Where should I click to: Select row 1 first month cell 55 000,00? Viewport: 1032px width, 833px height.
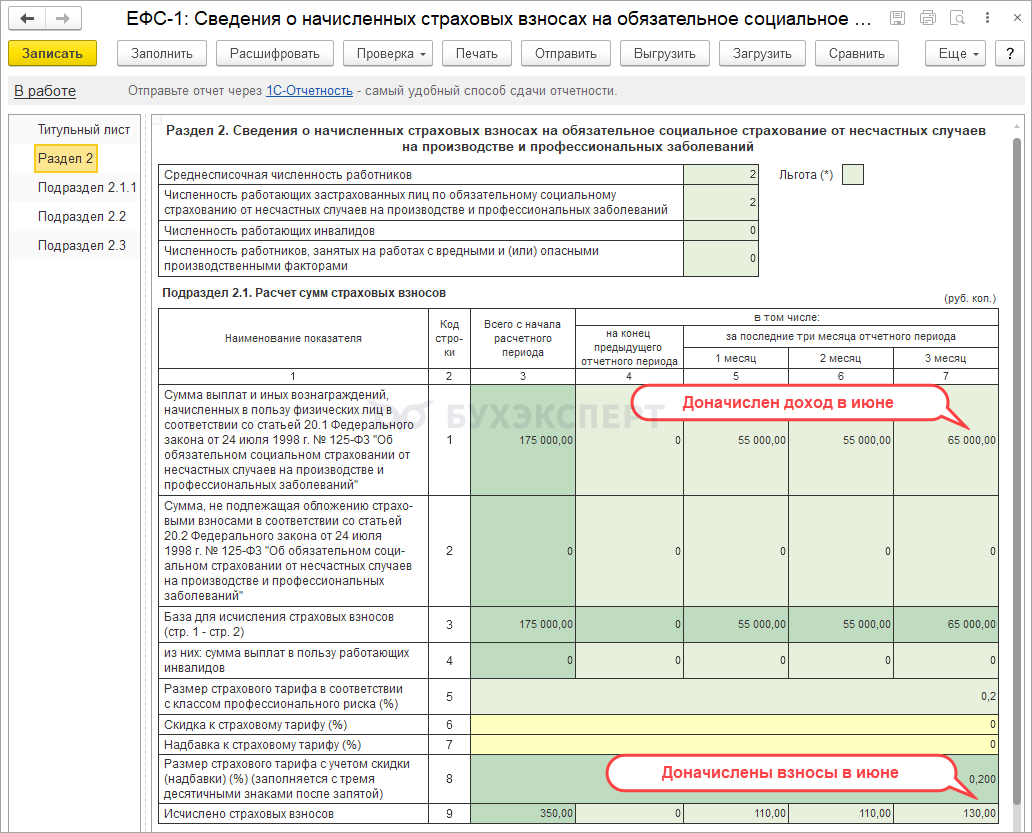pos(736,440)
